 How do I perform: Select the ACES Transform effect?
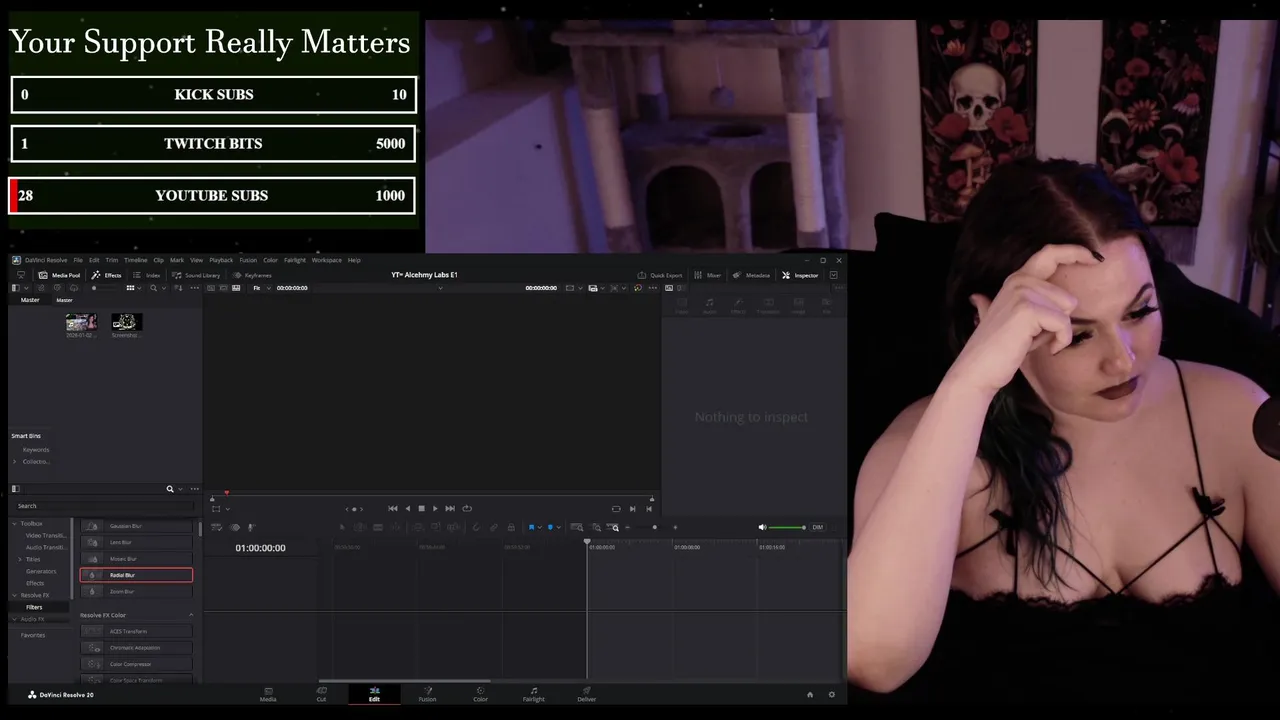pyautogui.click(x=137, y=631)
